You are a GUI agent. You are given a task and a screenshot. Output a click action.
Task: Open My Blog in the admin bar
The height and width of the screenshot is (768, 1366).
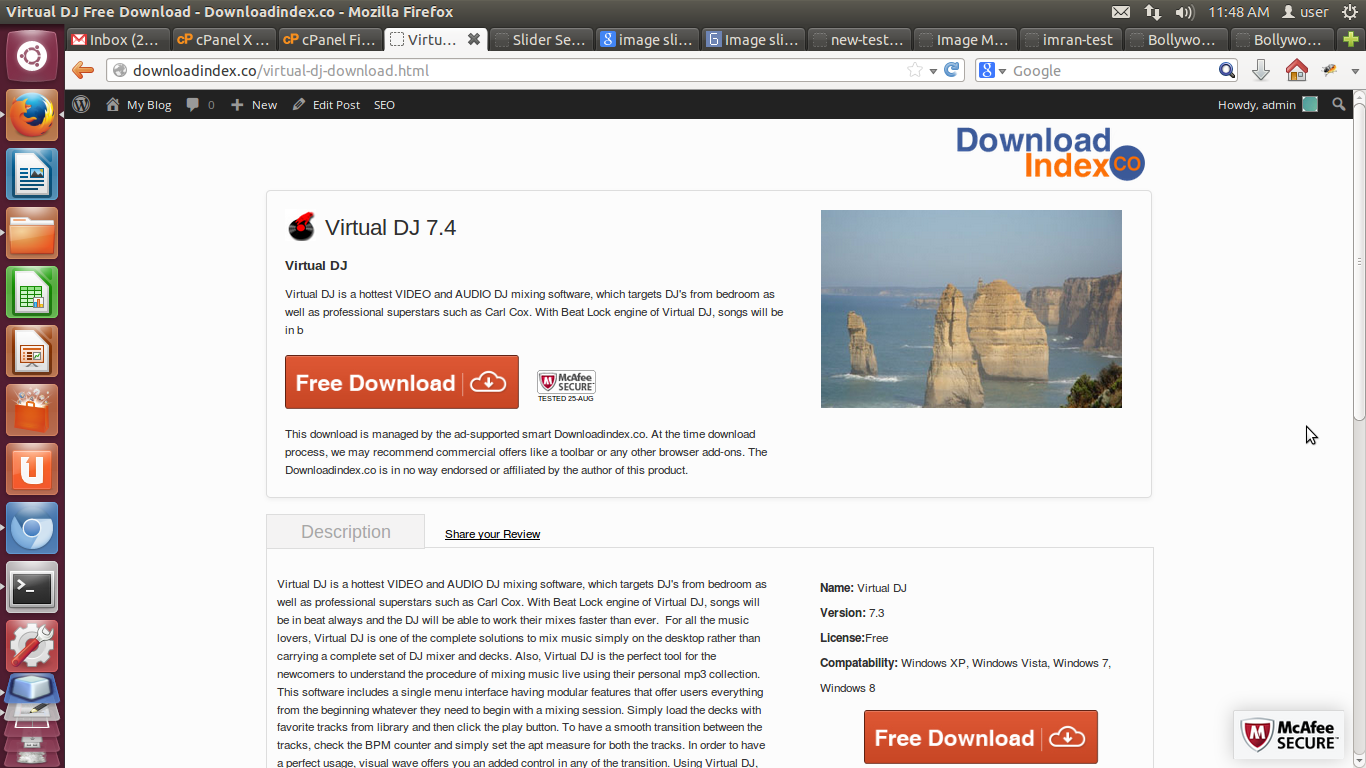point(139,104)
